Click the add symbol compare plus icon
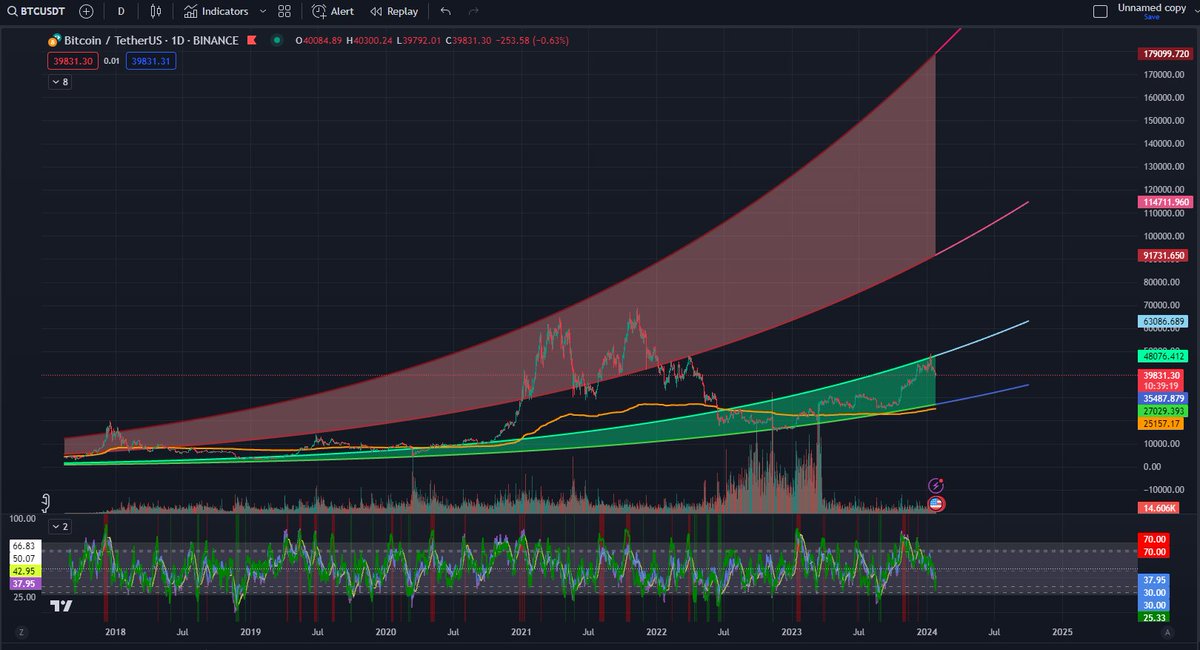The image size is (1200, 650). (x=86, y=11)
